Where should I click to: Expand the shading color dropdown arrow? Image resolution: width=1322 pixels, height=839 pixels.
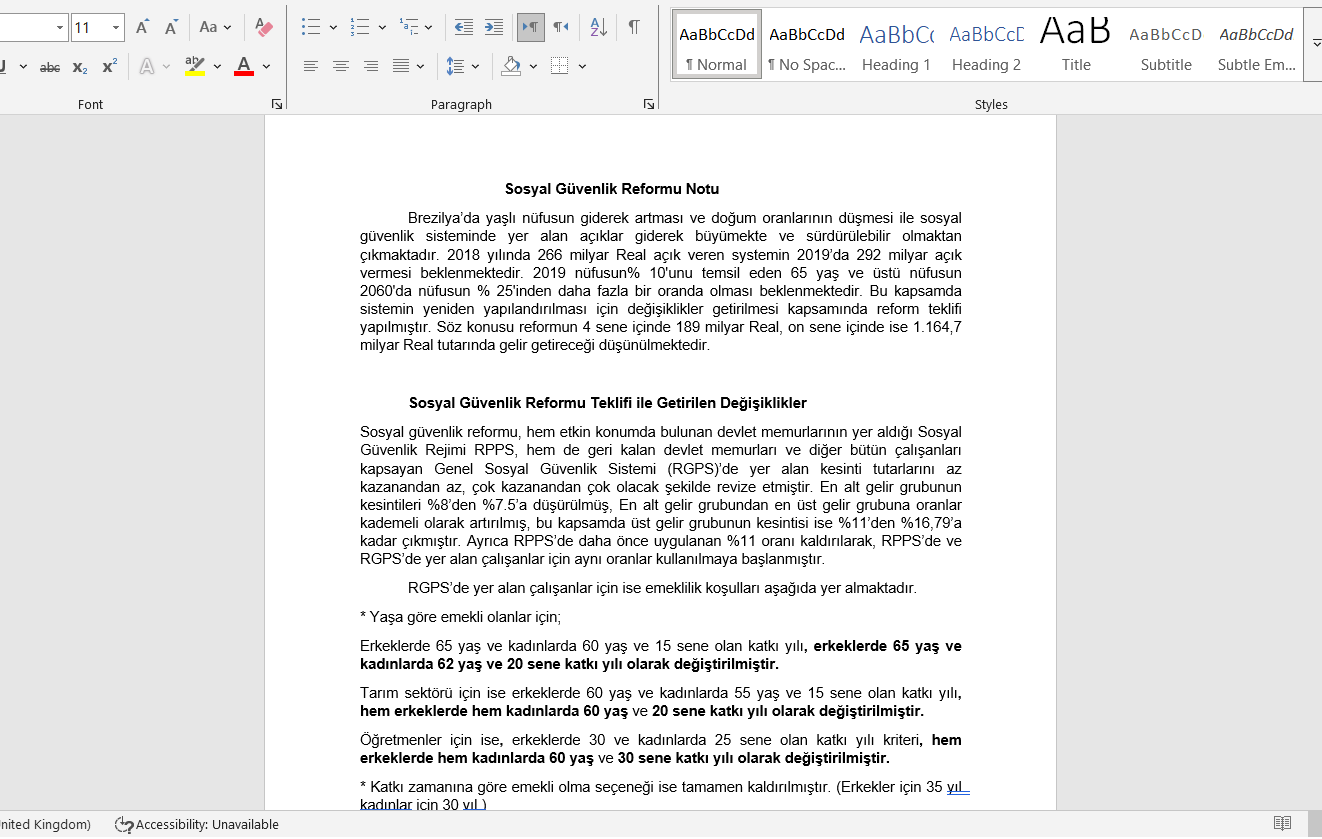(x=533, y=67)
